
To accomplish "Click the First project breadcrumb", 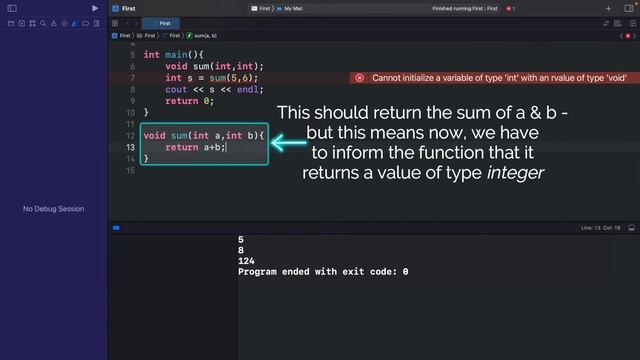I will click(x=121, y=36).
